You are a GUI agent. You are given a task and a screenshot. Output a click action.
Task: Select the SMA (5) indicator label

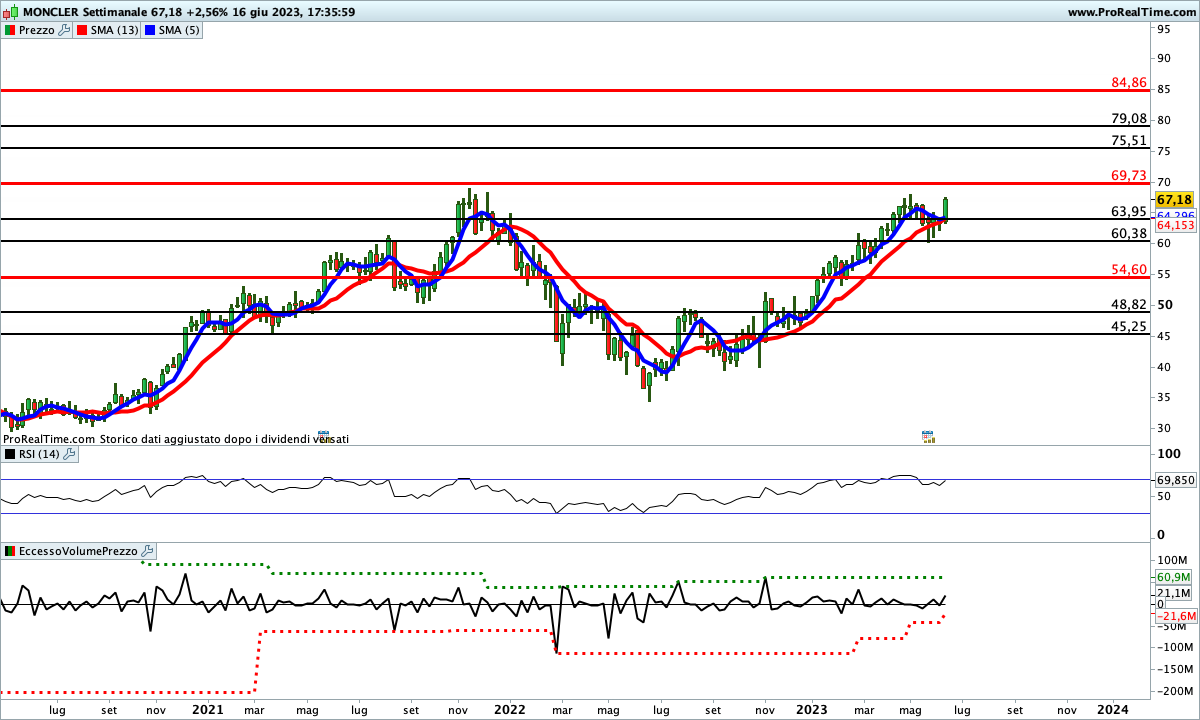180,31
